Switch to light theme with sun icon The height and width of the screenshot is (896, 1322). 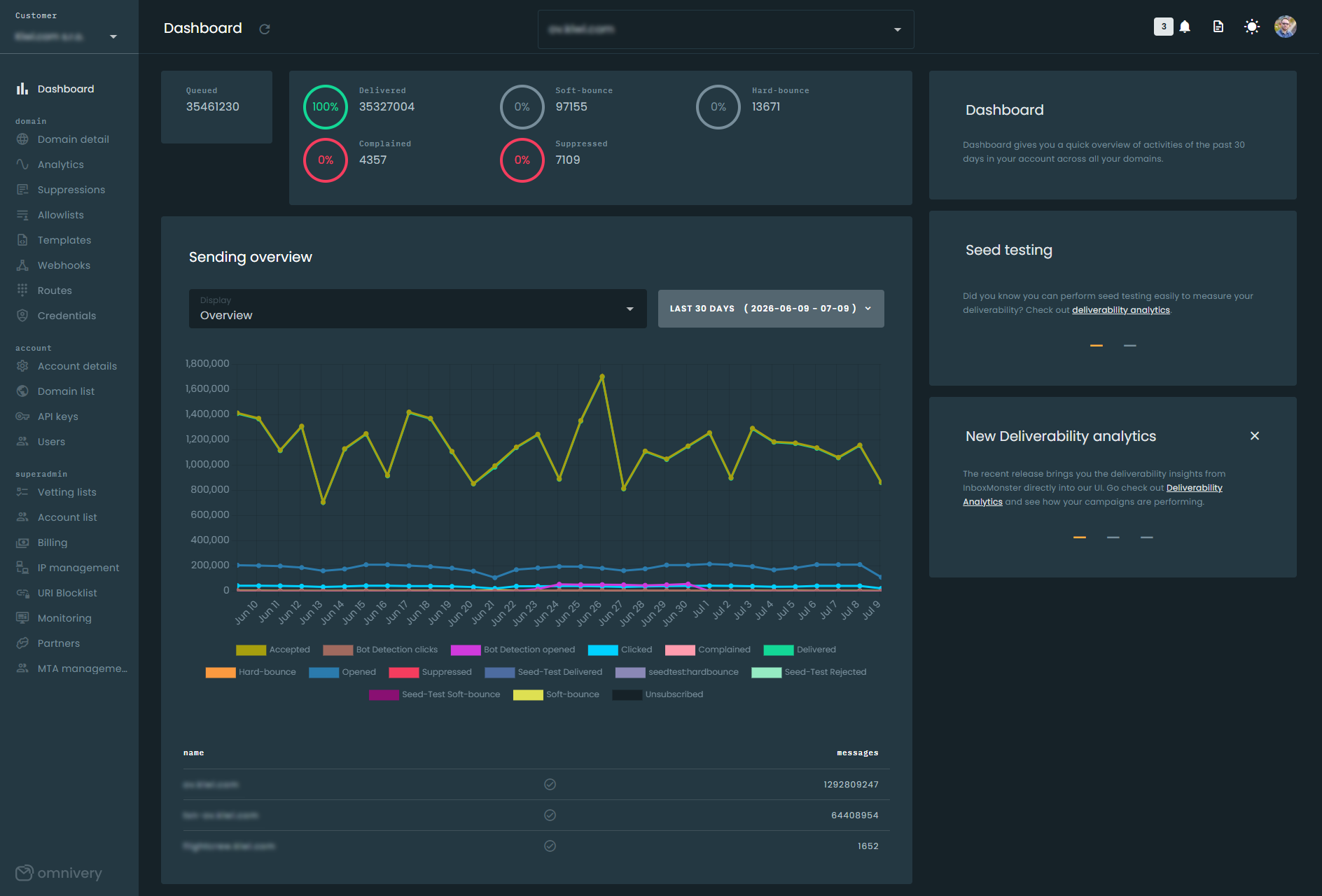click(x=1252, y=27)
